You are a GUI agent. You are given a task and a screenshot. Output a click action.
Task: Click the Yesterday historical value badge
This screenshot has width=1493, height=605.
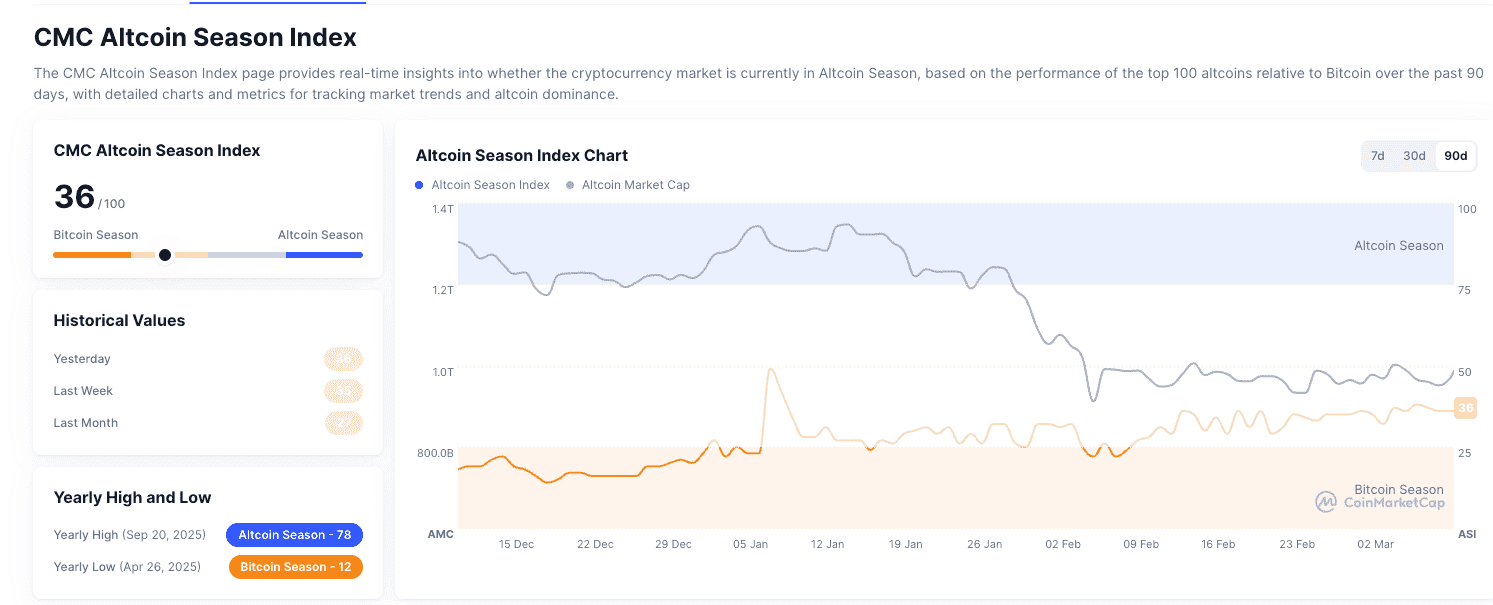click(x=343, y=359)
